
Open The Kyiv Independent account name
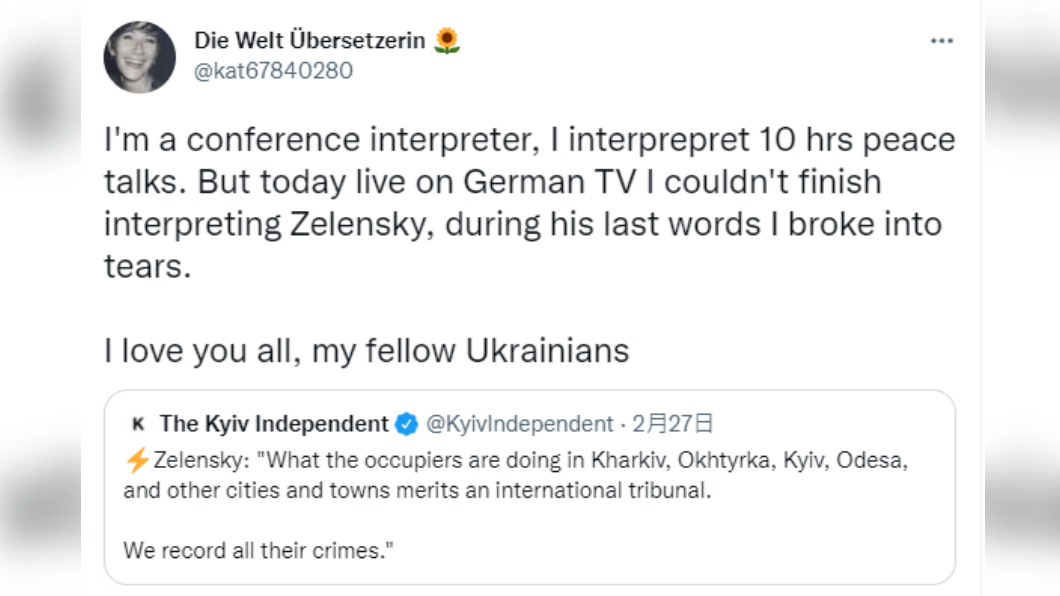[x=274, y=424]
